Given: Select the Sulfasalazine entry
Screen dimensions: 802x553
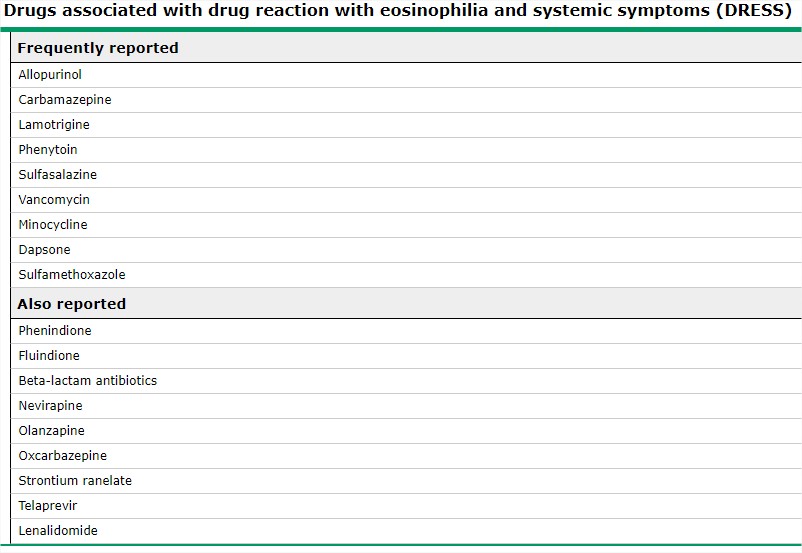Looking at the screenshot, I should [58, 175].
